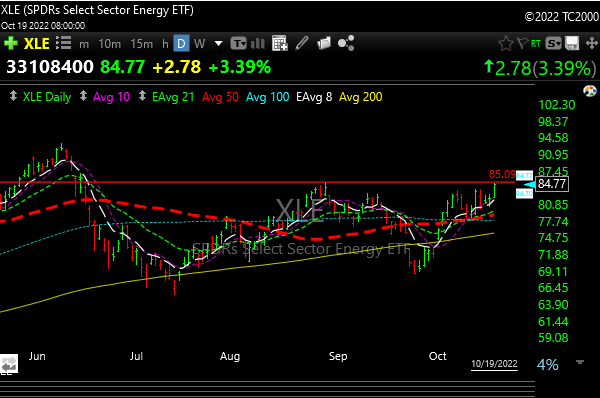This screenshot has width=600, height=398.
Task: Open the symbol list icon beside XLE
Action: pyautogui.click(x=64, y=43)
